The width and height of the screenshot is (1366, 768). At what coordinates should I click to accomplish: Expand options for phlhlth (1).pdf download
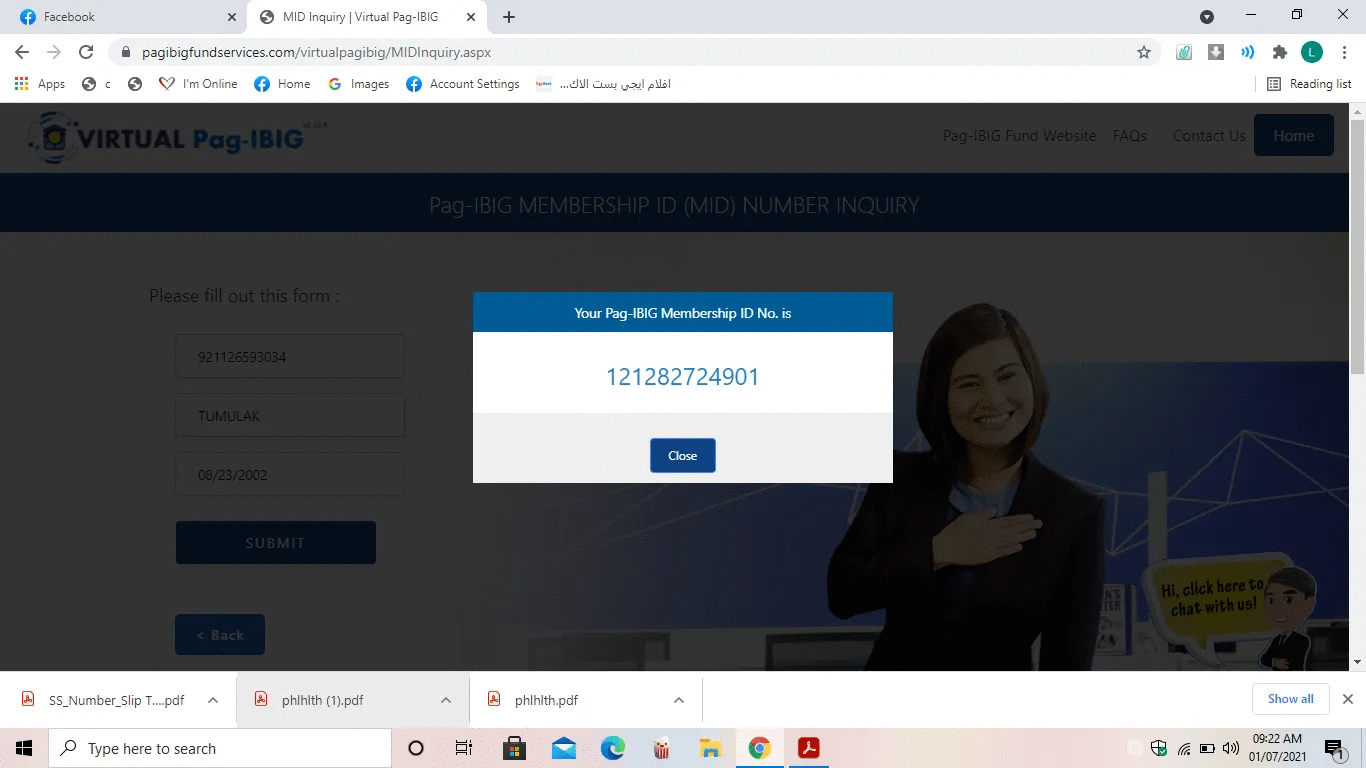[446, 700]
